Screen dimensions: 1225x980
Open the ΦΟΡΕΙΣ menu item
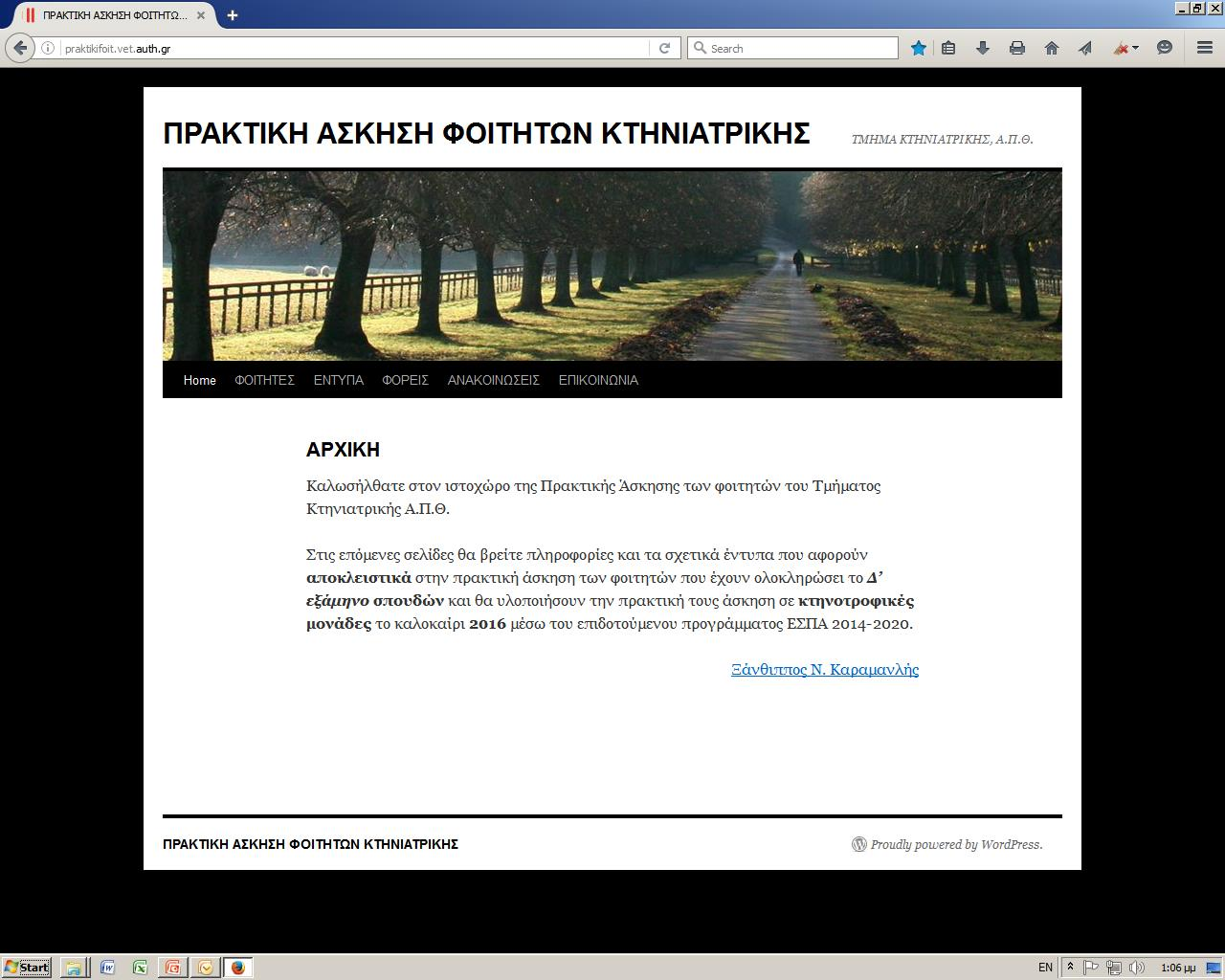pyautogui.click(x=405, y=380)
